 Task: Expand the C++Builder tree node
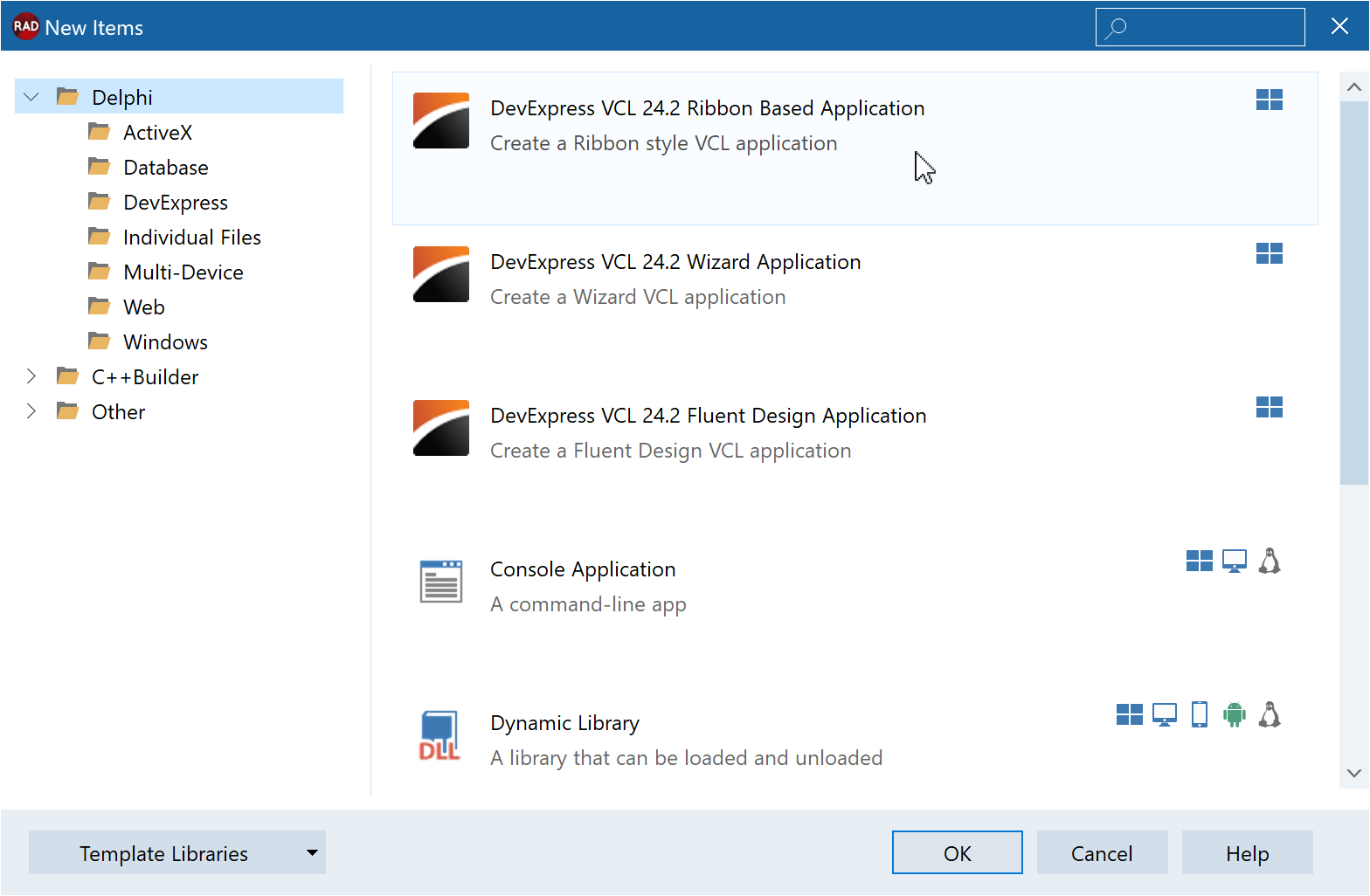coord(31,376)
